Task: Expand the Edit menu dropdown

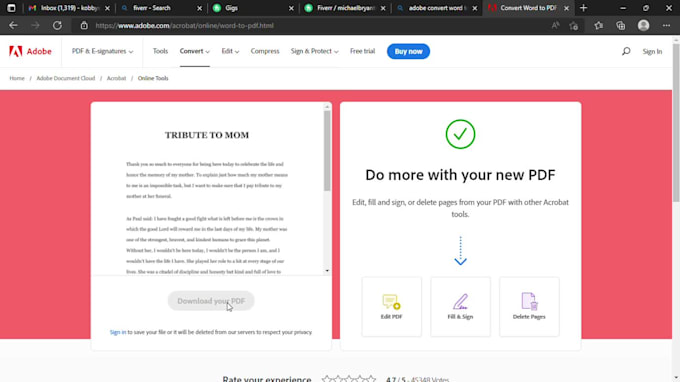Action: coord(230,51)
